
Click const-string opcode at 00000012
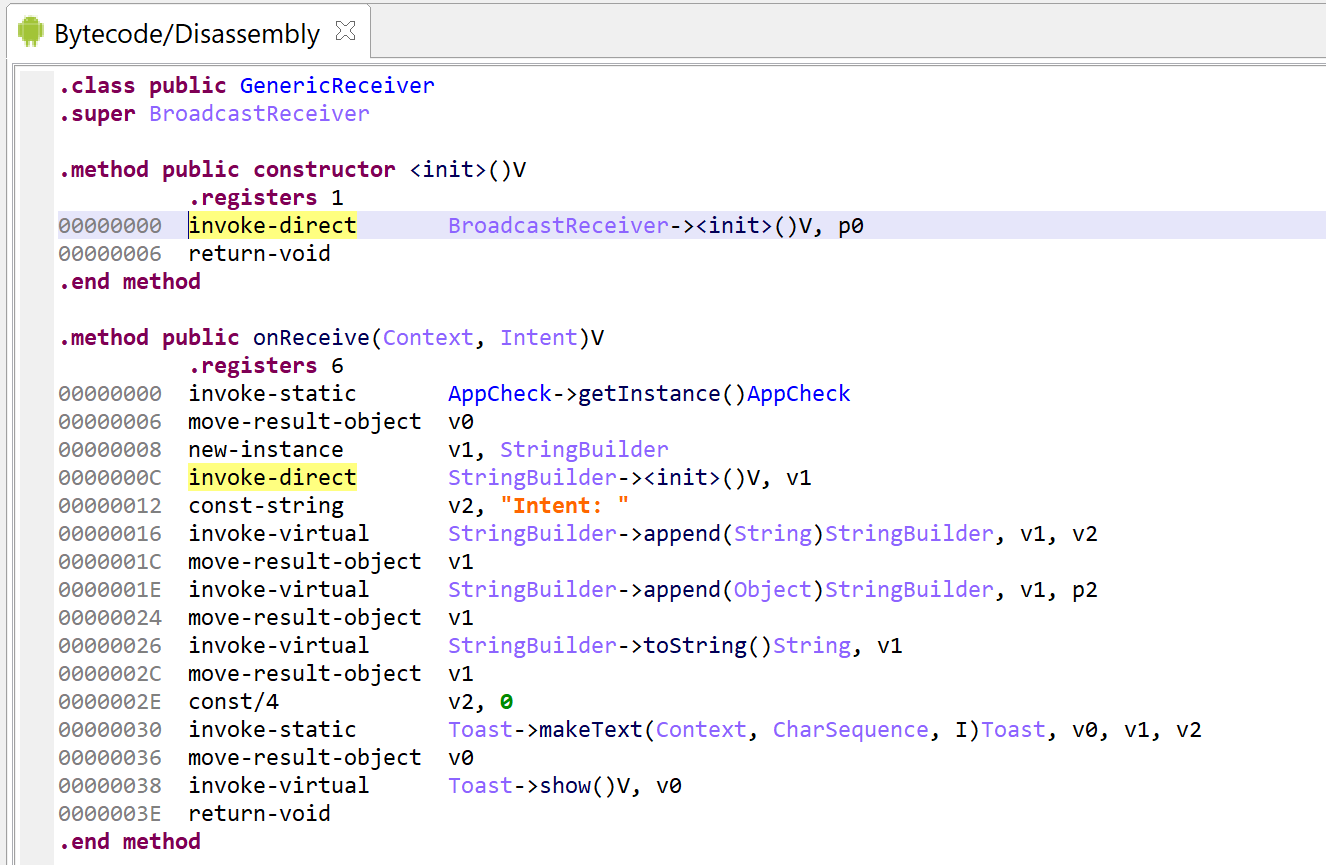(266, 506)
